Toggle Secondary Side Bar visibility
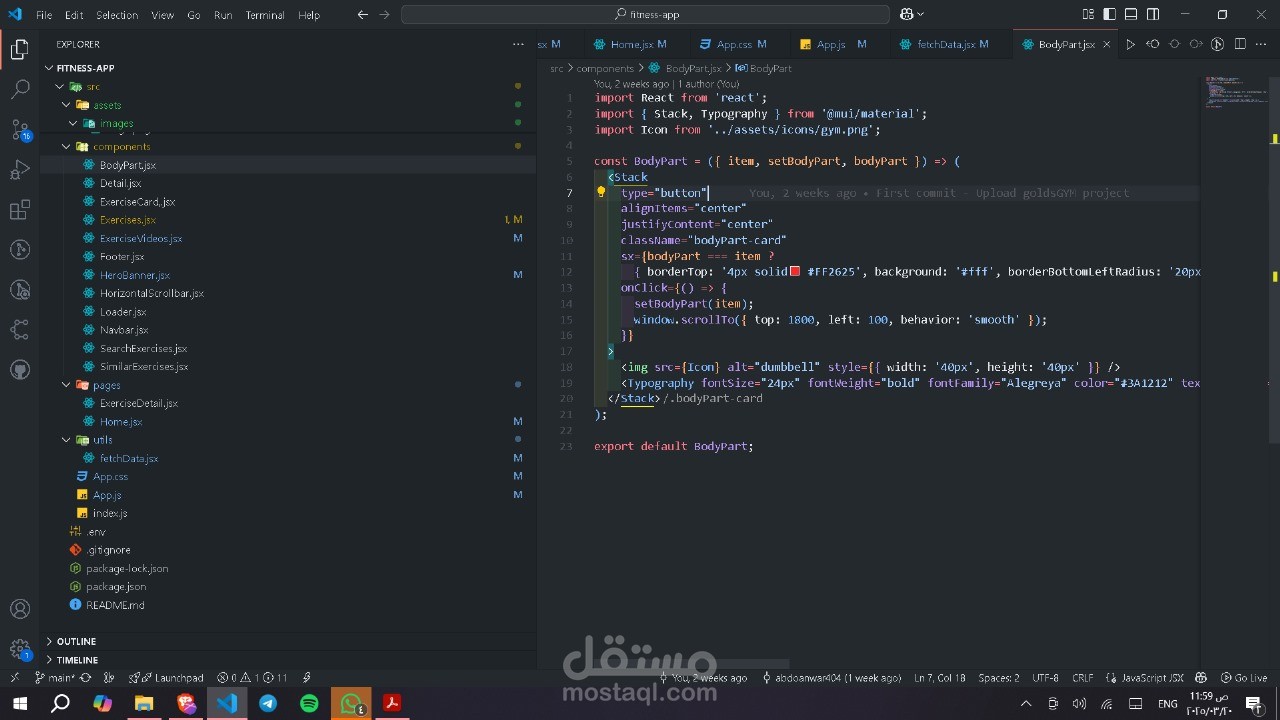Image resolution: width=1280 pixels, height=720 pixels. (1153, 15)
